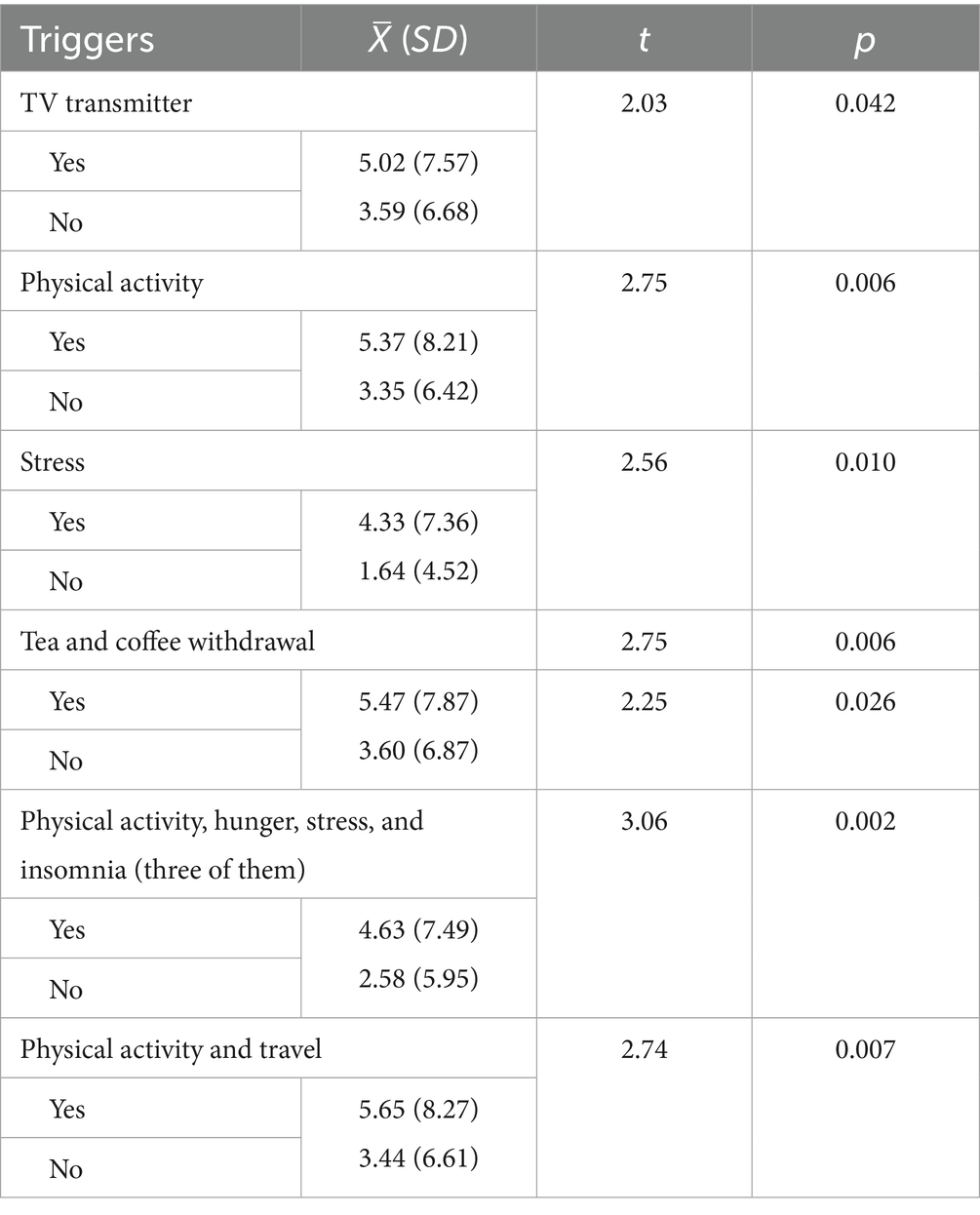Click Yes under the Stress trigger
This screenshot has width=980, height=1215.
click(x=67, y=522)
